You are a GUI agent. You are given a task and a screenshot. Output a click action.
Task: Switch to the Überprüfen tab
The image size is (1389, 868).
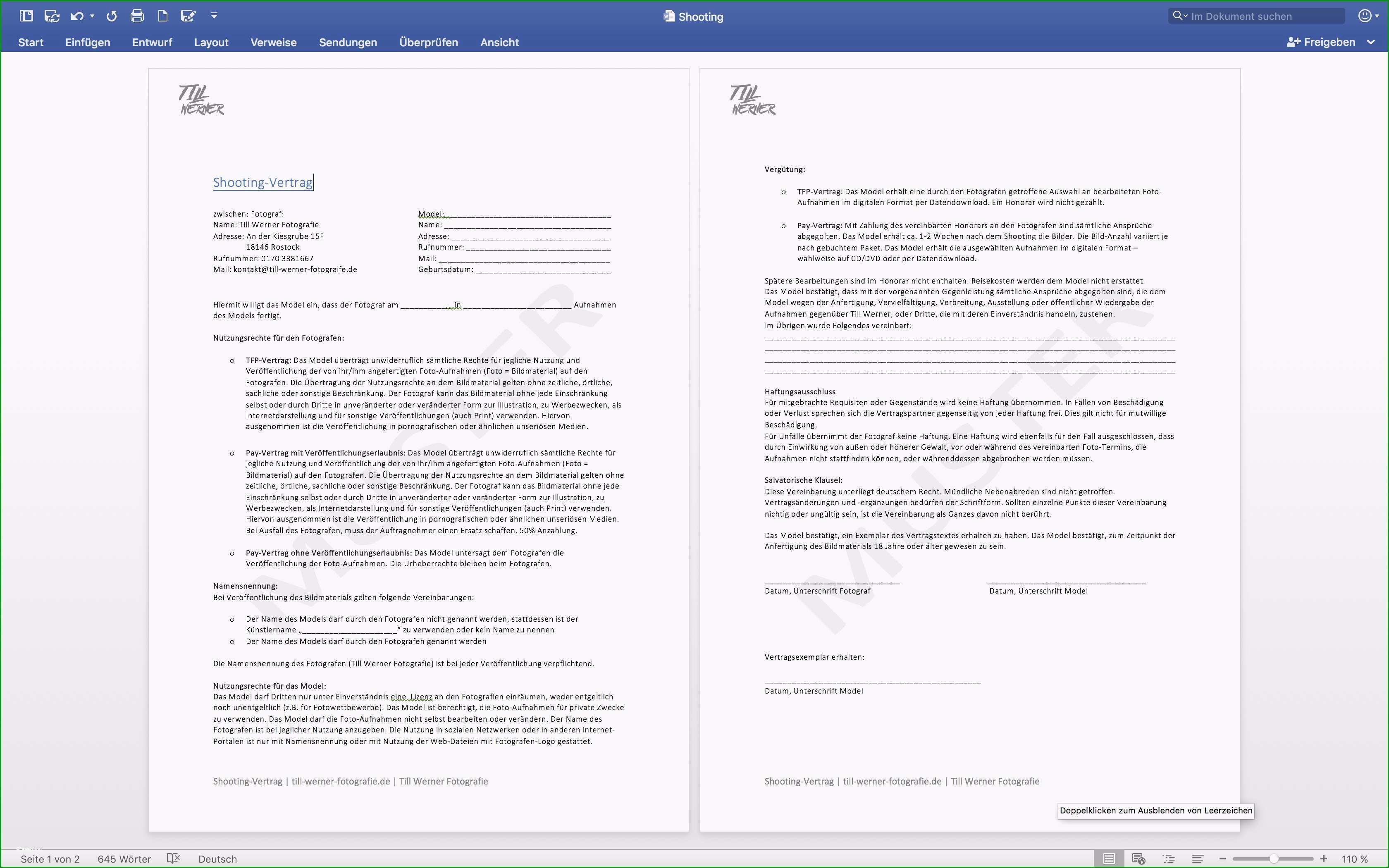(x=429, y=43)
